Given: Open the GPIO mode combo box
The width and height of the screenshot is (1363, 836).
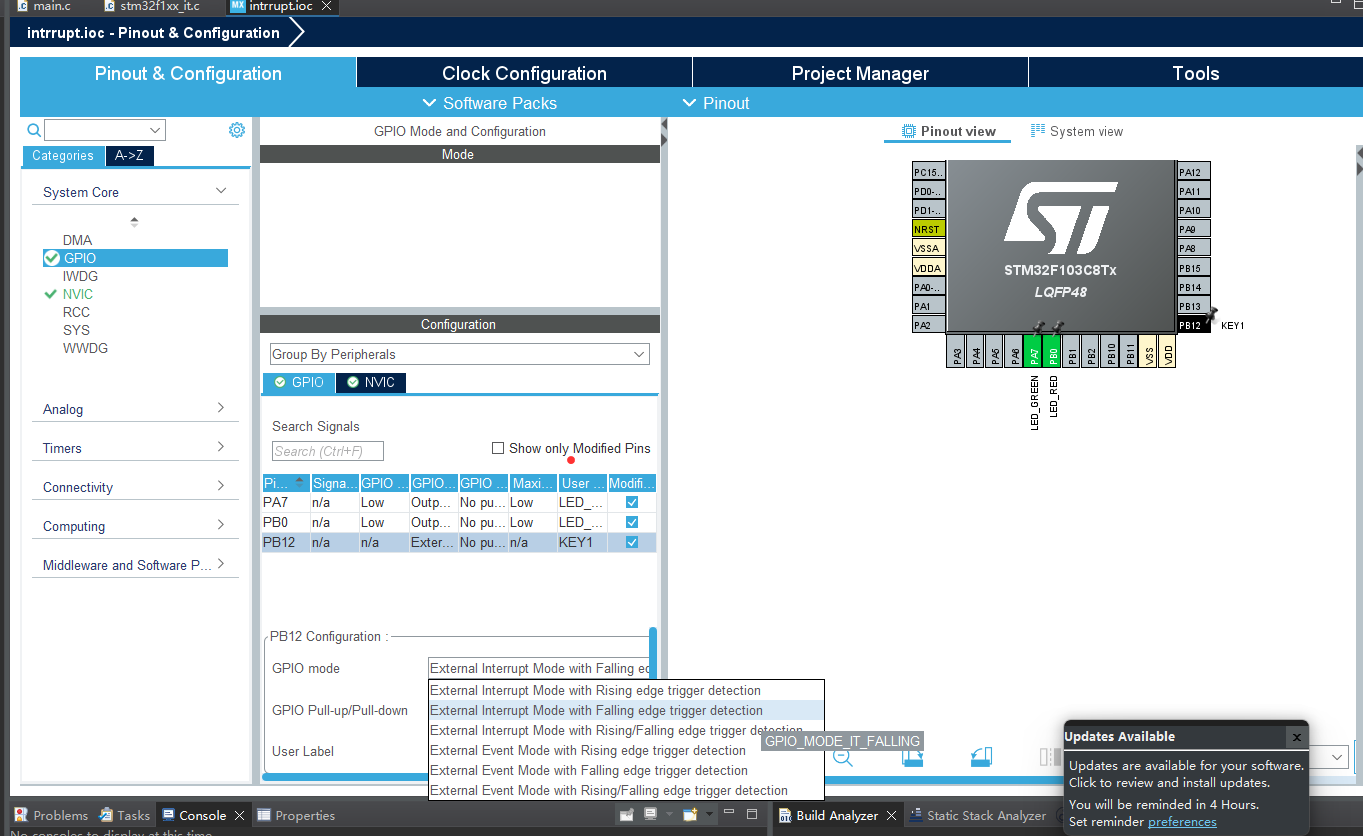Looking at the screenshot, I should [x=540, y=668].
